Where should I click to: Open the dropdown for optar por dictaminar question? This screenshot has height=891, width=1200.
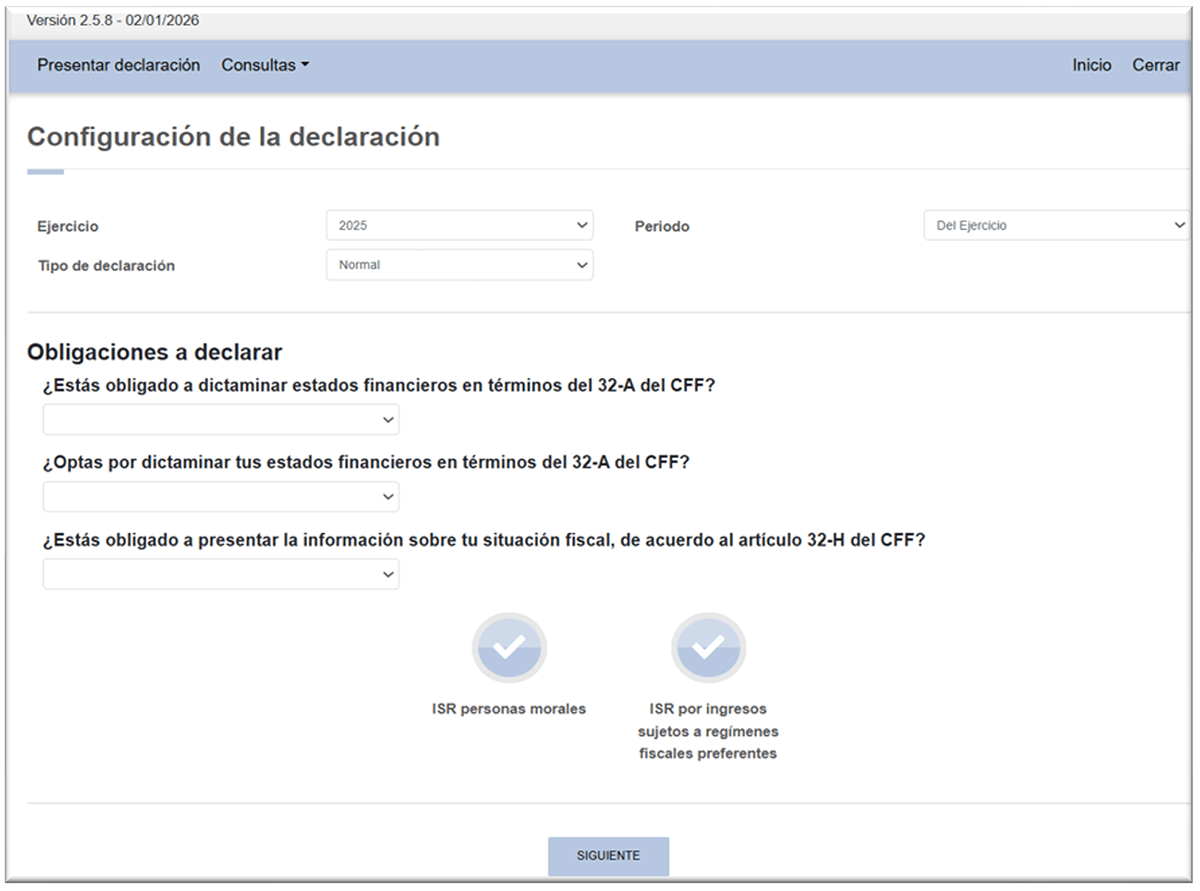(220, 496)
